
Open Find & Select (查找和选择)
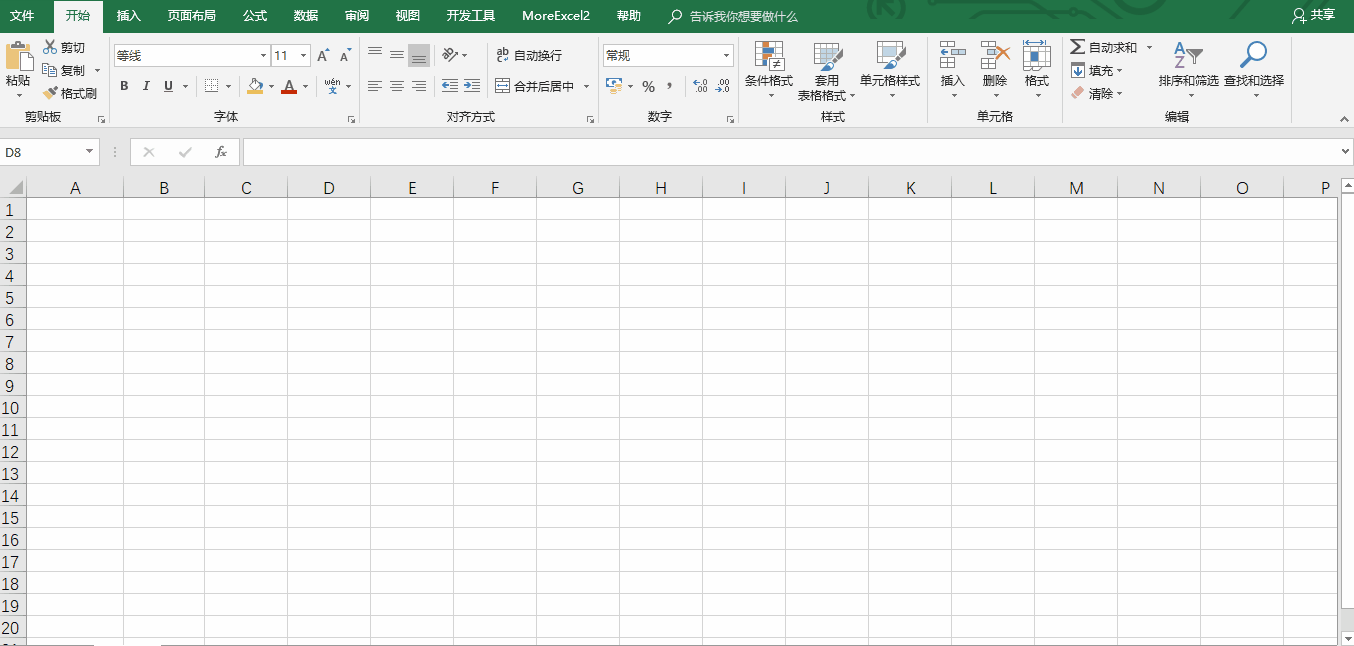tap(1253, 70)
